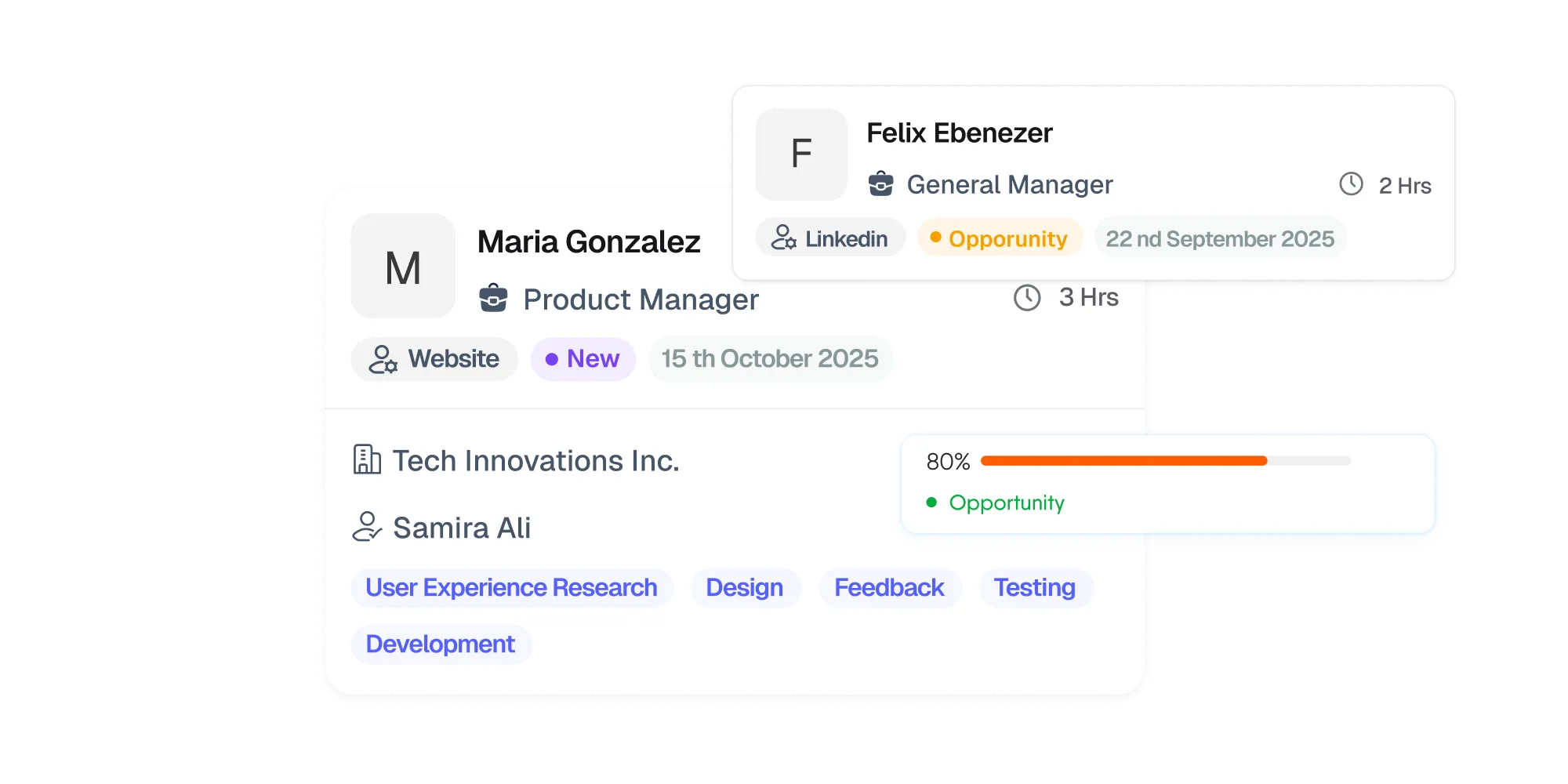Click the clock icon next to 3 Hrs
Screen dimensions: 1568x784
pyautogui.click(x=1027, y=298)
